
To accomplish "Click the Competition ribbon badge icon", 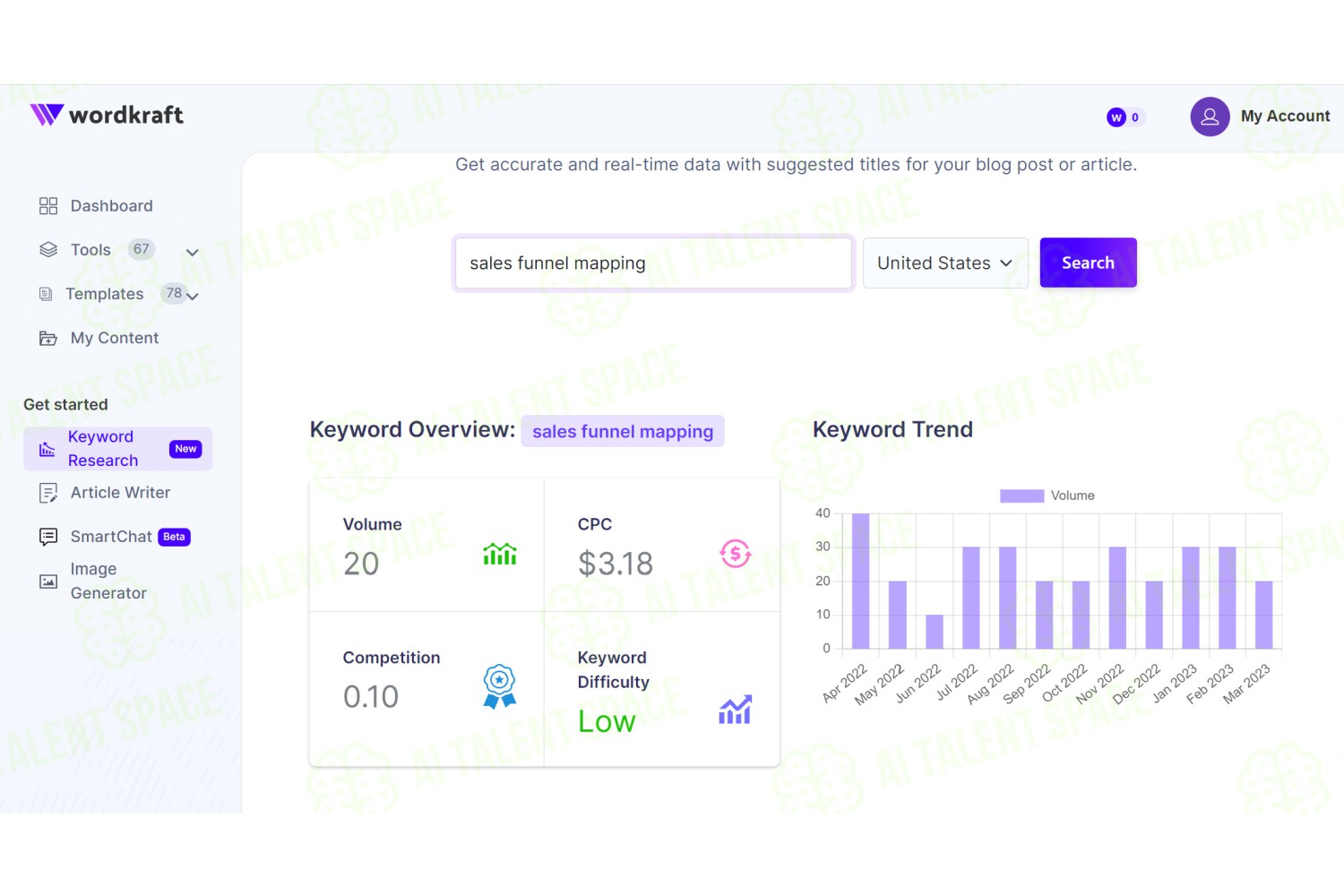I will pos(499,686).
